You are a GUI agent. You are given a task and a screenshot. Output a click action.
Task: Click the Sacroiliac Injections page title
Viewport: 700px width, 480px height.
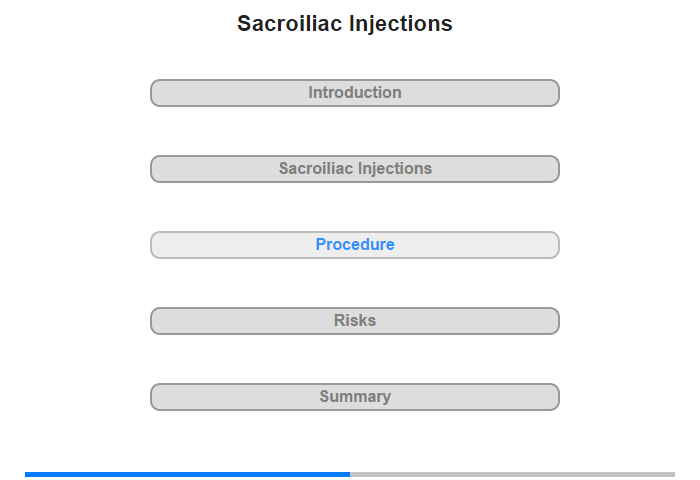point(345,24)
